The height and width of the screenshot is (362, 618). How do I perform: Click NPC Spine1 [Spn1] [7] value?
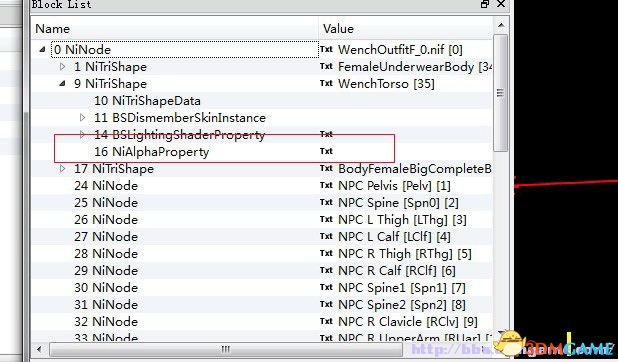pos(402,287)
